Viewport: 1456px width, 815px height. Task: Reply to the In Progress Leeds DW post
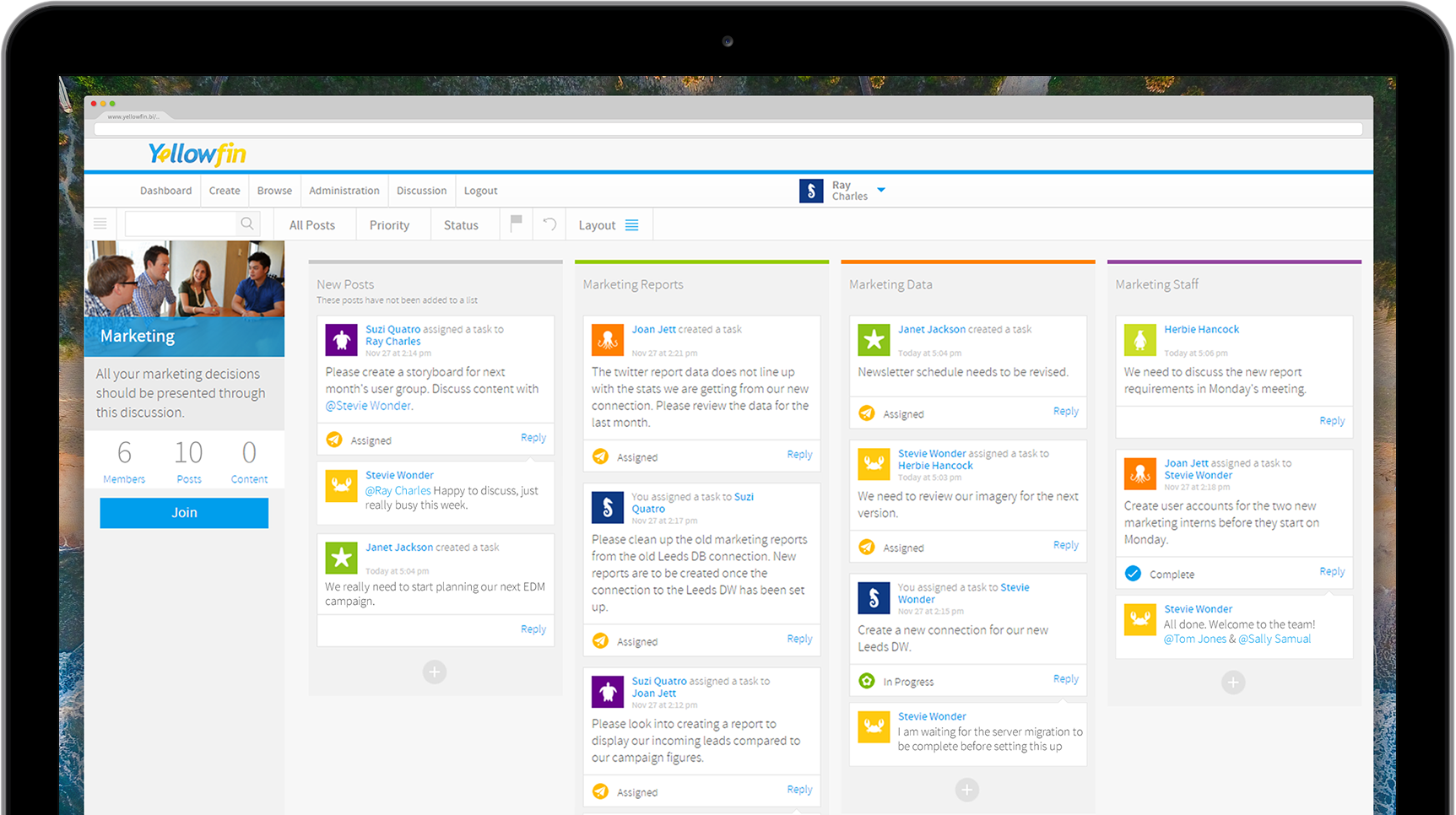tap(1066, 679)
